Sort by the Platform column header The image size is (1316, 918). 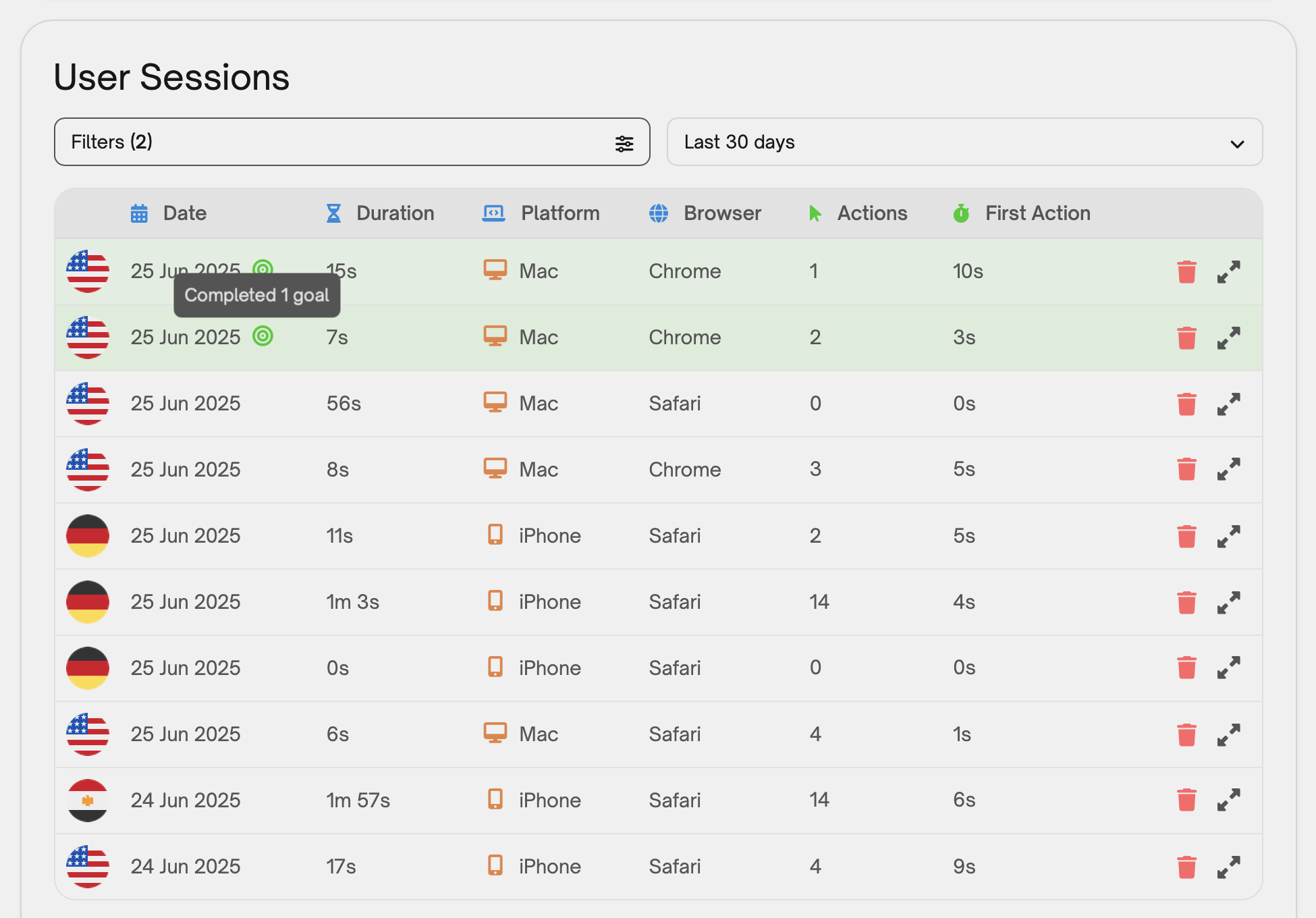(x=560, y=213)
